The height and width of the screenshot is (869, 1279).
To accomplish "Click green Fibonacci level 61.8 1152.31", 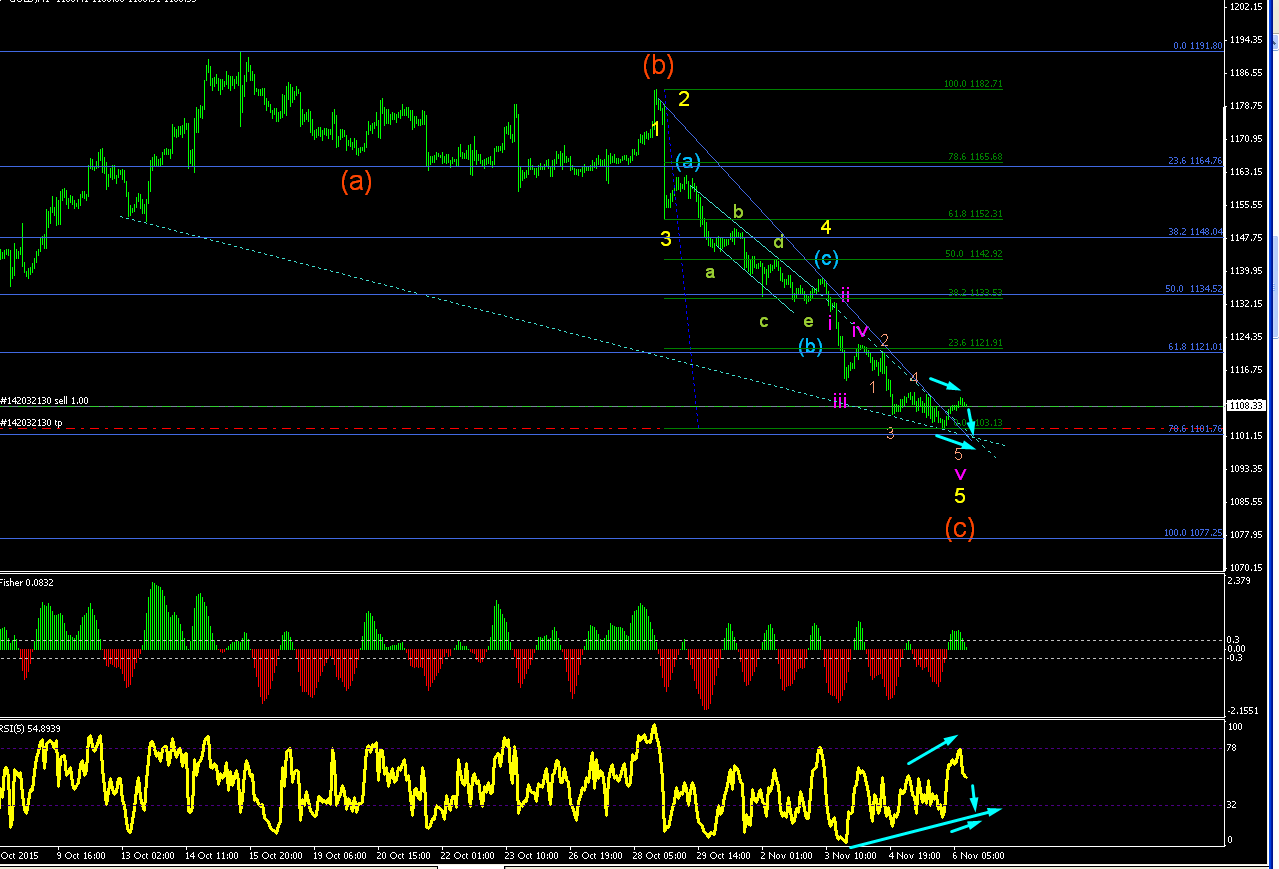I will click(x=975, y=214).
